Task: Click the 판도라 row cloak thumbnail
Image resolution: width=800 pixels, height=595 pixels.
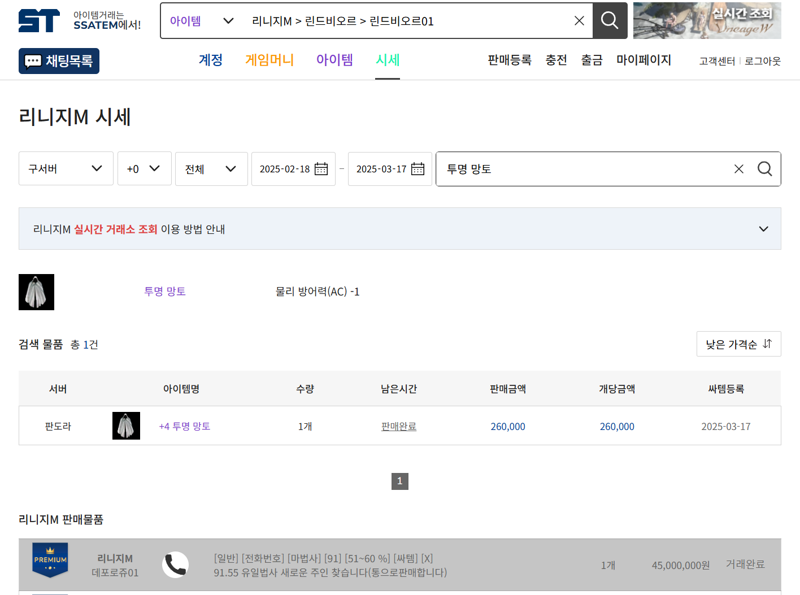Action: 126,426
